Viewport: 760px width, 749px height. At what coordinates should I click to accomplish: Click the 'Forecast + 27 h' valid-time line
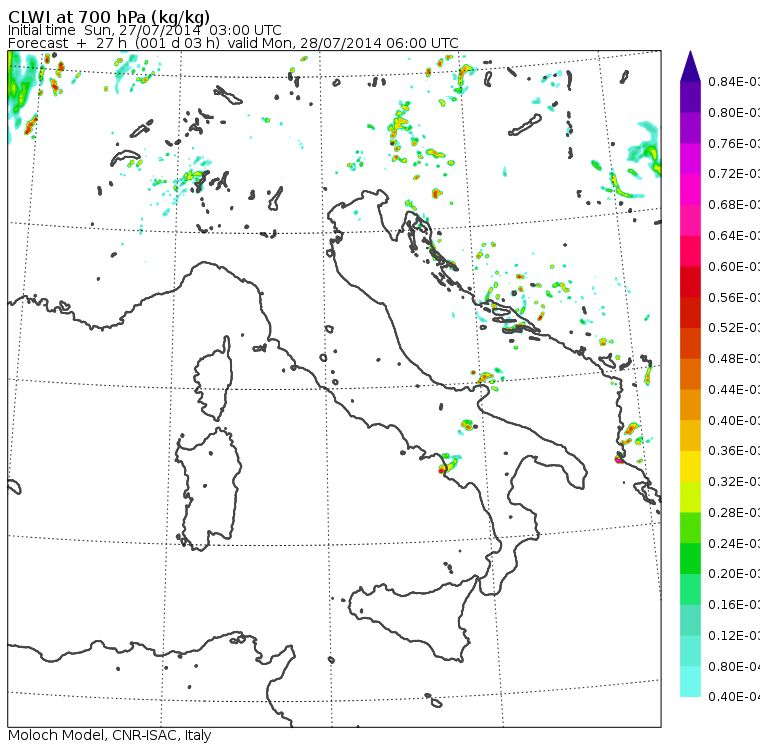point(233,43)
